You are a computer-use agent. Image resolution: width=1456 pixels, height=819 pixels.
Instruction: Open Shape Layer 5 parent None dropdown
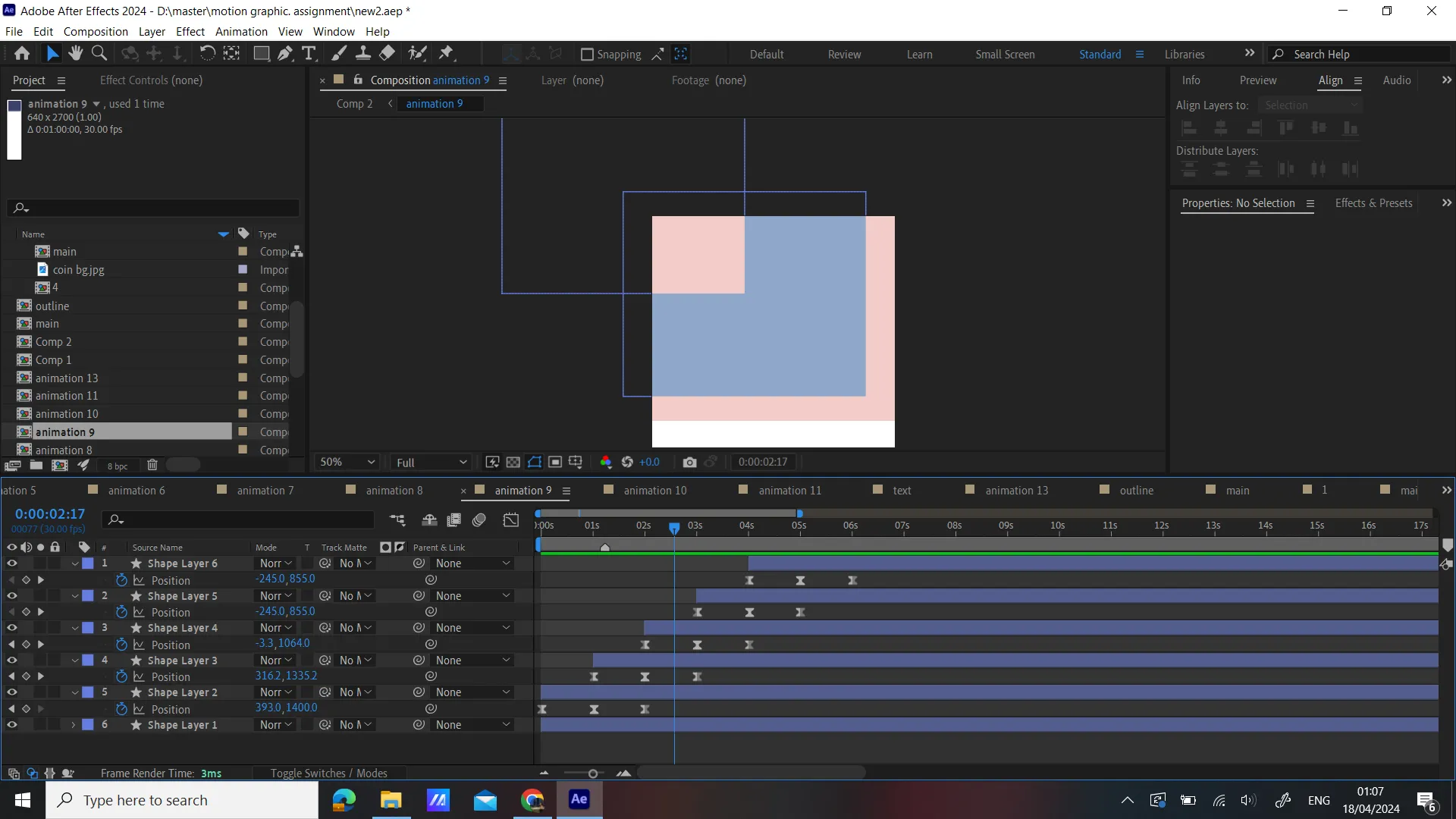(x=472, y=596)
